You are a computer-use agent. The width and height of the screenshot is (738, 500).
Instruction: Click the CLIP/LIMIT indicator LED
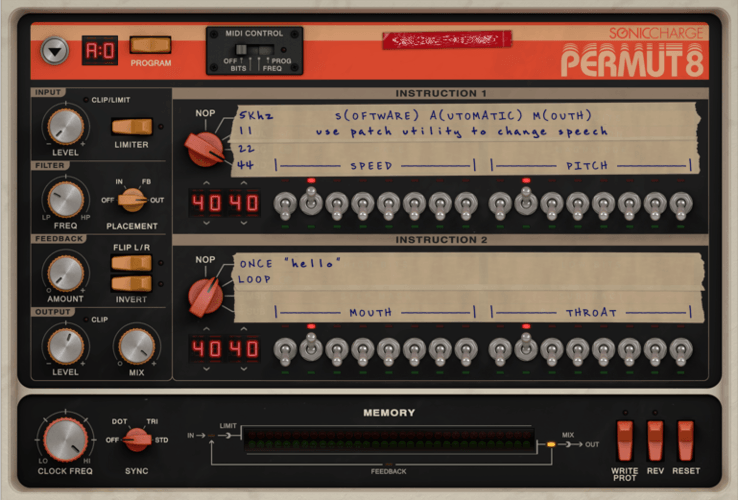[x=86, y=100]
